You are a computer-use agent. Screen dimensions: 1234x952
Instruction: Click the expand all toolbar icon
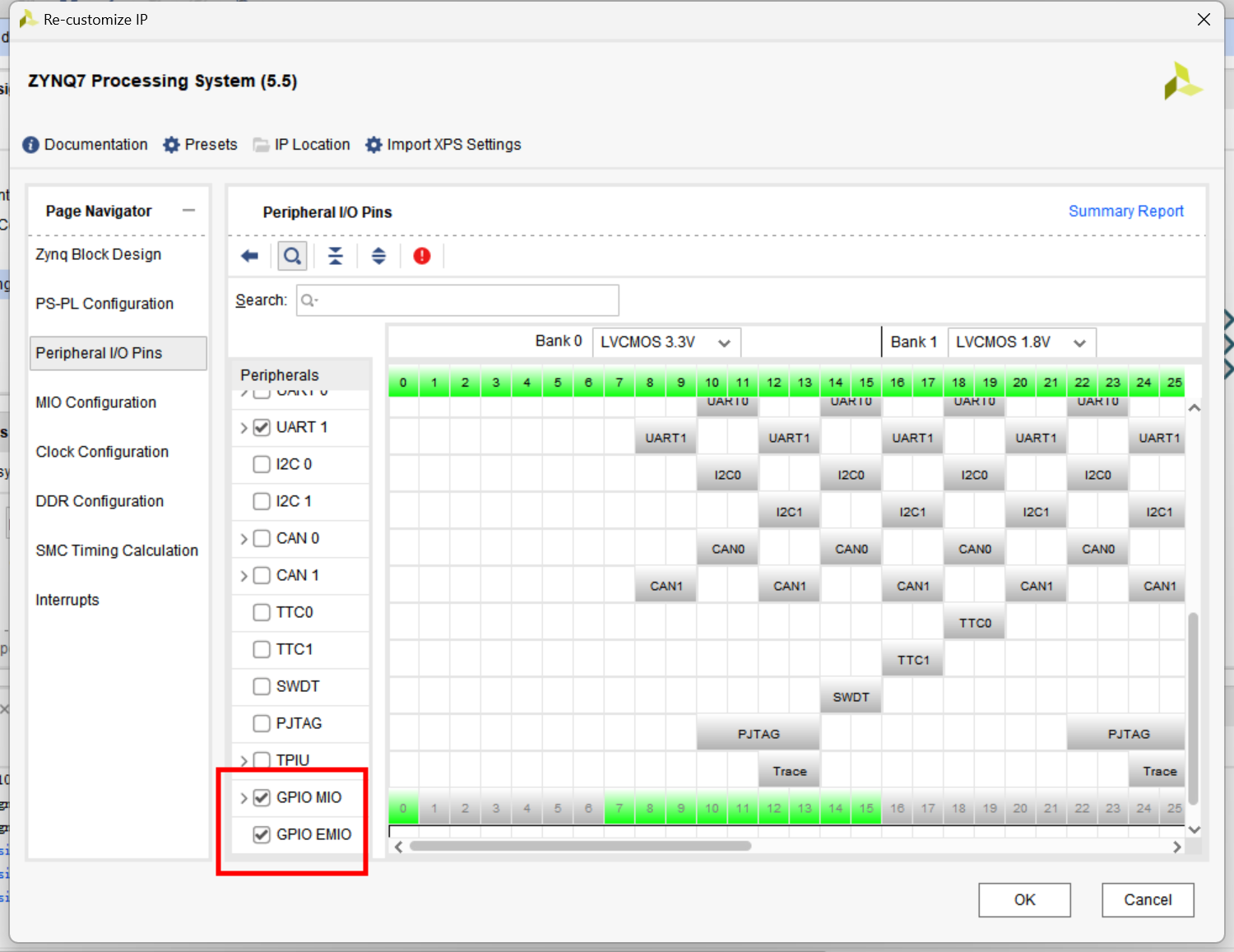coord(378,256)
